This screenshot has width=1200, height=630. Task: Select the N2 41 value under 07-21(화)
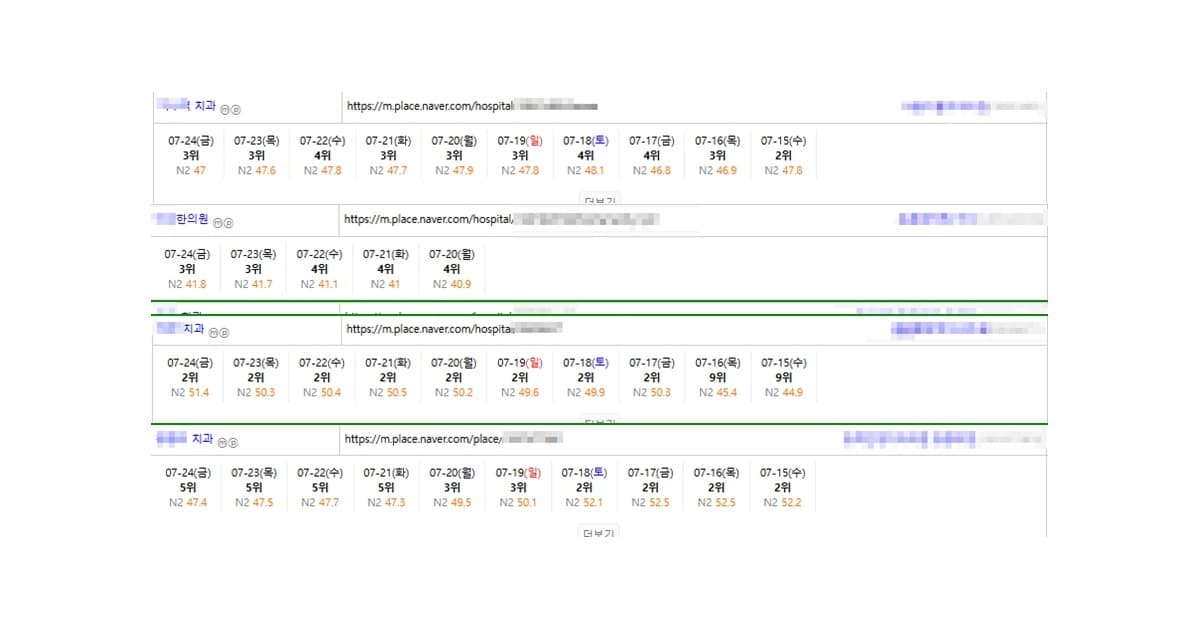click(x=385, y=284)
